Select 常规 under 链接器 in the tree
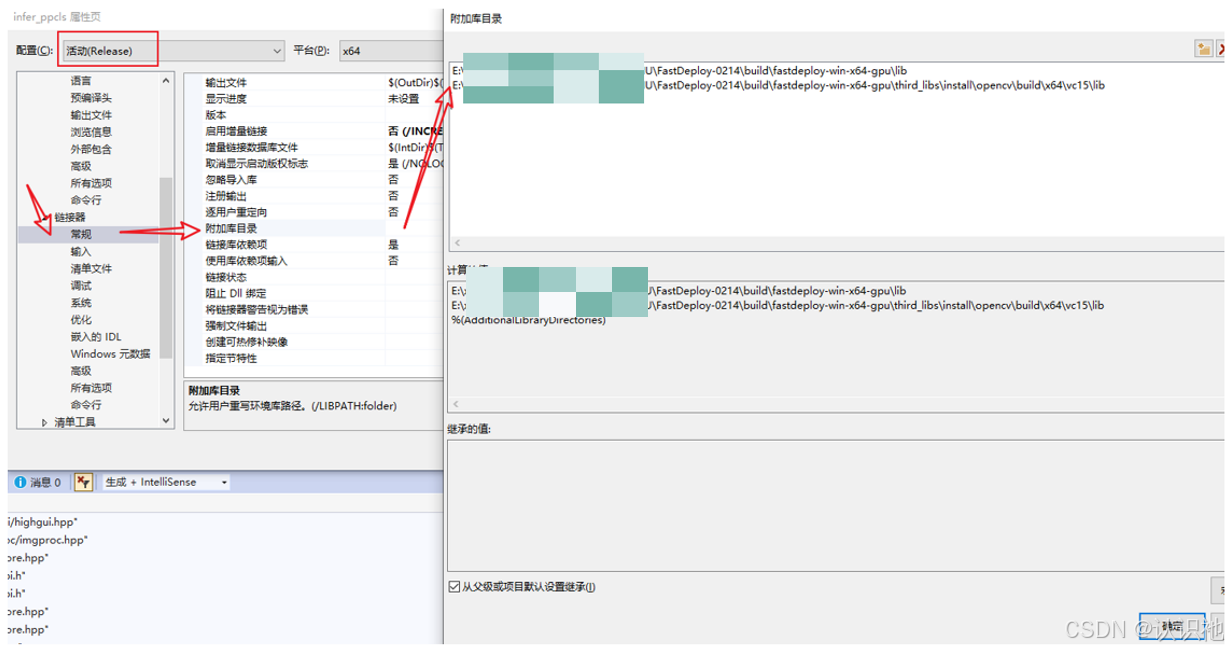Viewport: 1228px width, 649px height. pyautogui.click(x=81, y=234)
